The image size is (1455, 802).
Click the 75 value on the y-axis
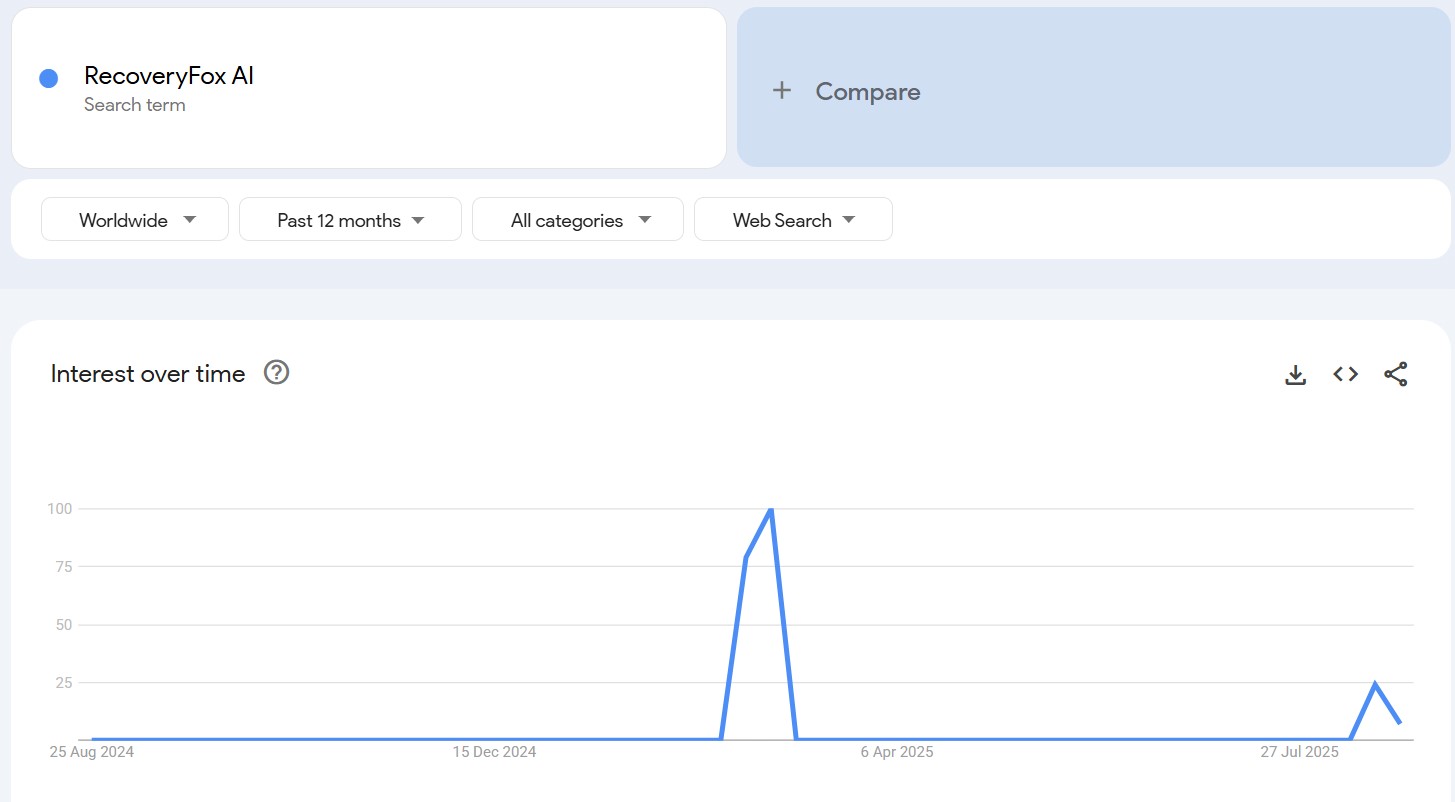(x=64, y=567)
